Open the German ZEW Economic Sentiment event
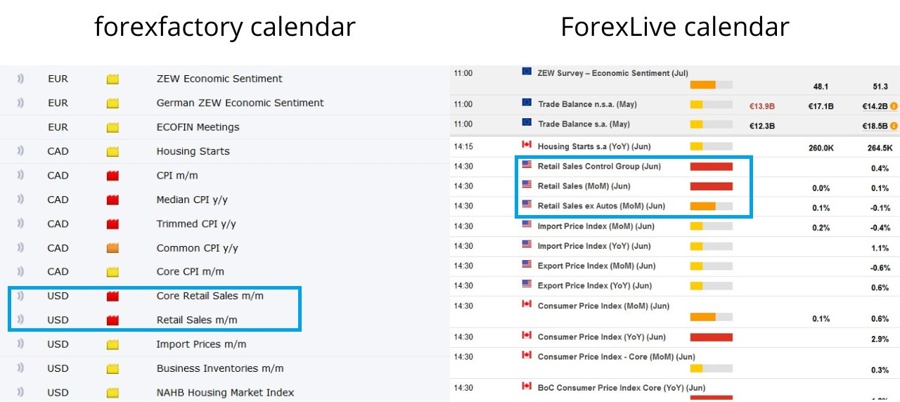Screen dimensions: 900x402 [x=240, y=103]
